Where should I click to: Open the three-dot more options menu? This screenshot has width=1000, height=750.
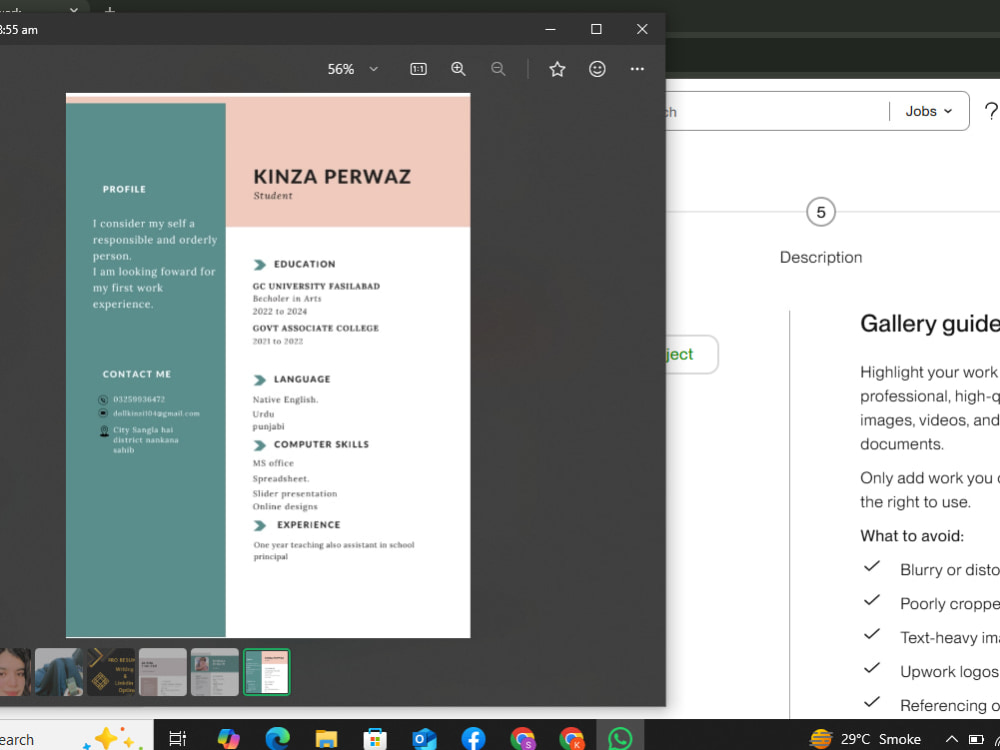pyautogui.click(x=637, y=69)
